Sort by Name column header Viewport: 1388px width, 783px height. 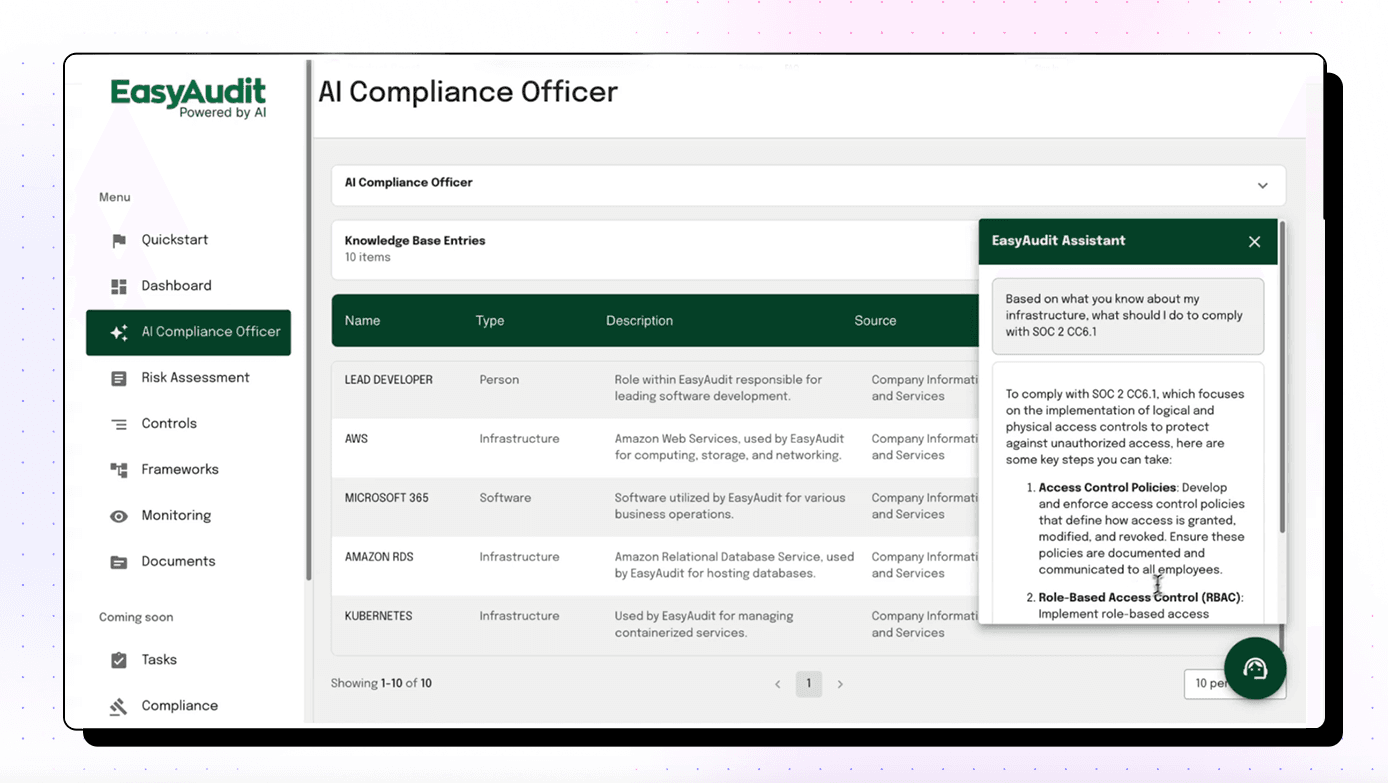tap(362, 321)
